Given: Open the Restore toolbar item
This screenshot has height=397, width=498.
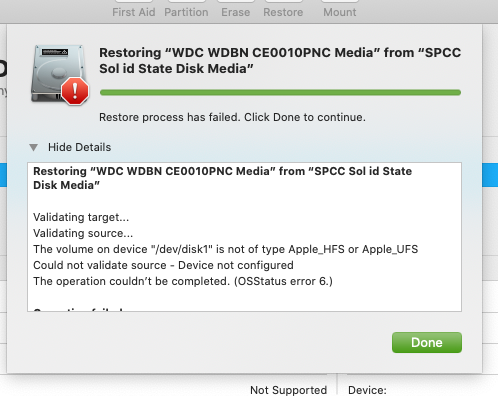Looking at the screenshot, I should coord(283,12).
